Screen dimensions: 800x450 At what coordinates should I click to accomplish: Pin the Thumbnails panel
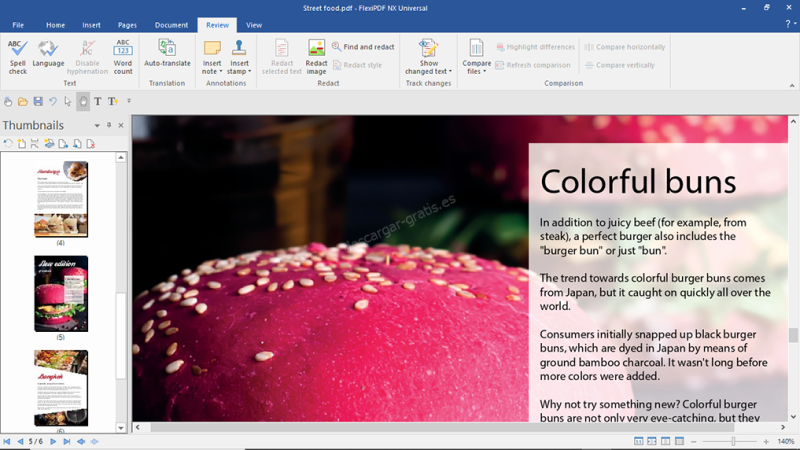coord(109,126)
